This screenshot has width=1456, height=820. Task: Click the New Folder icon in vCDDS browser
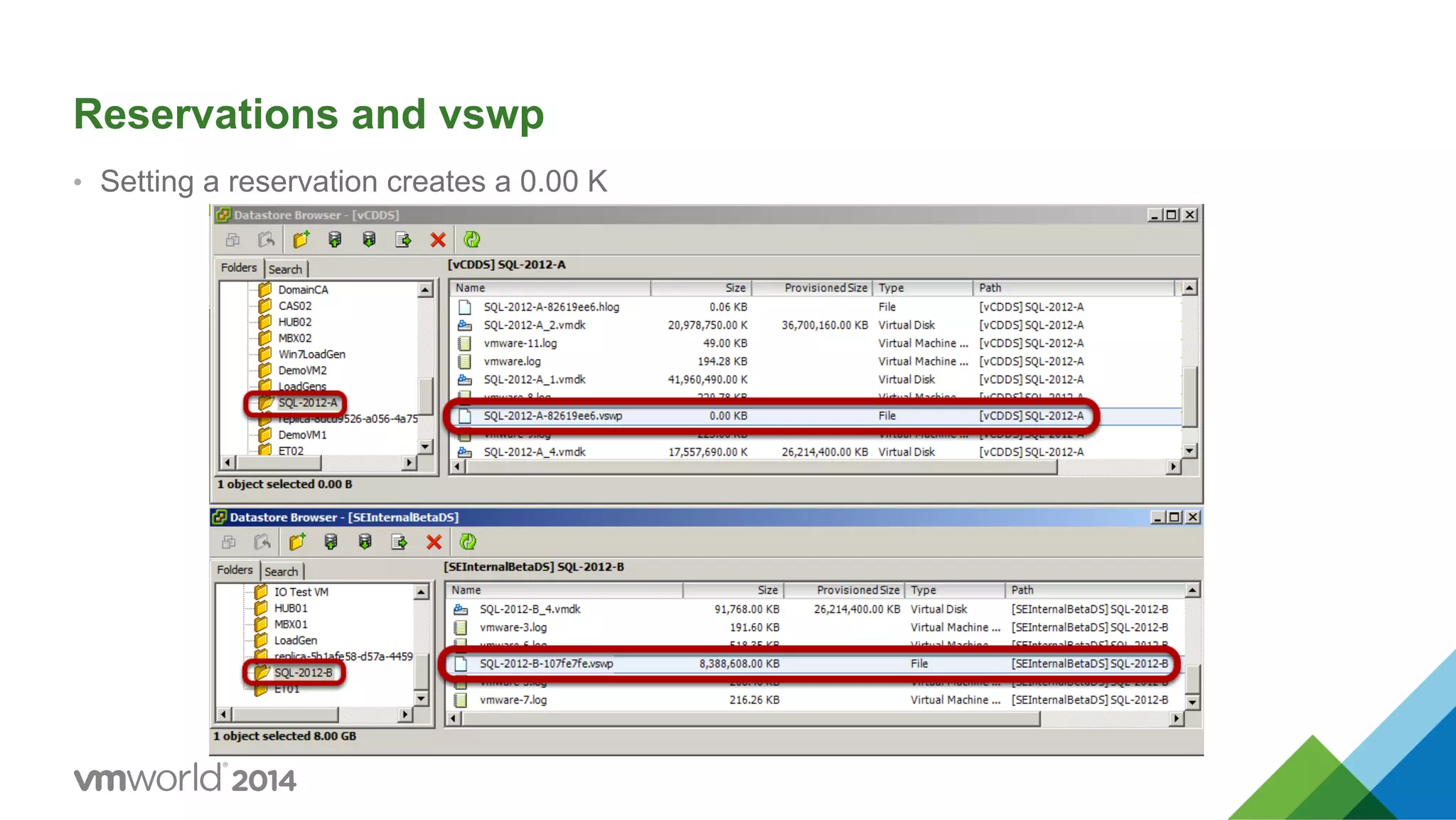pos(301,240)
